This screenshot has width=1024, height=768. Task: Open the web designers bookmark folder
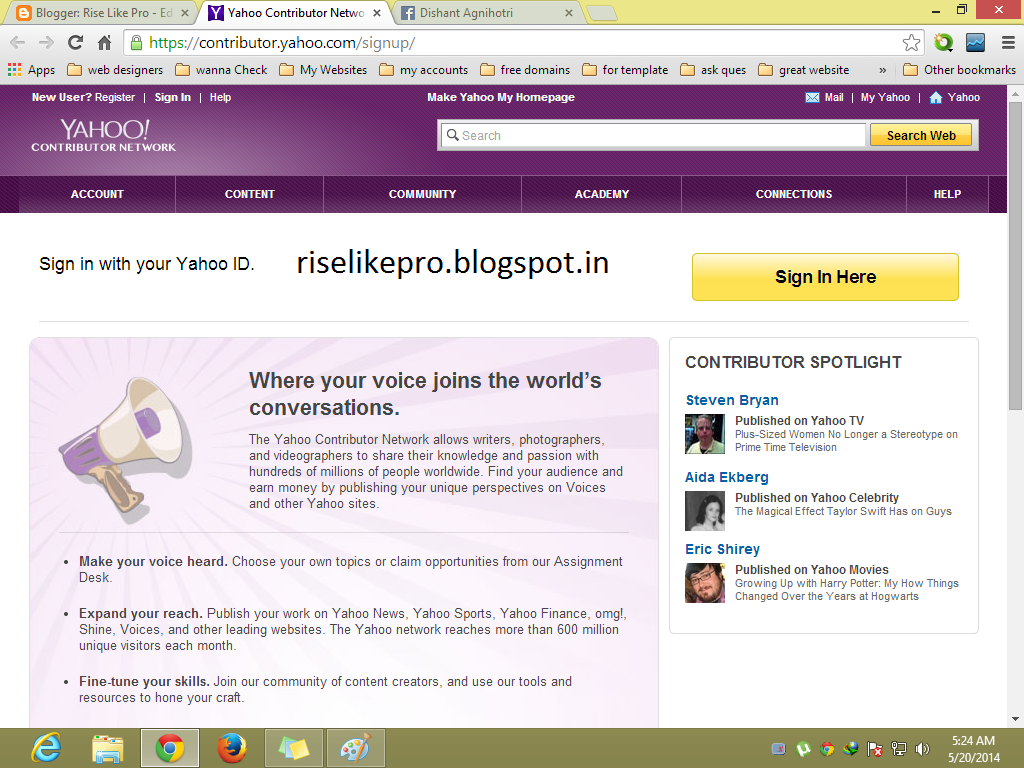click(115, 70)
